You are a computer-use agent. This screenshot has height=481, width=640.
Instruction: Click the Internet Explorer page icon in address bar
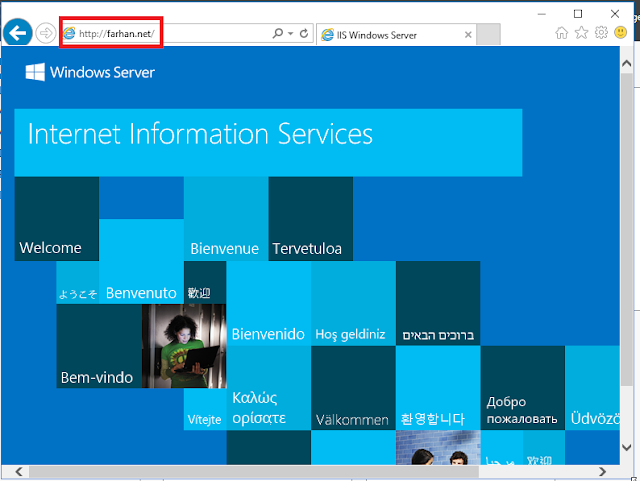pos(69,33)
